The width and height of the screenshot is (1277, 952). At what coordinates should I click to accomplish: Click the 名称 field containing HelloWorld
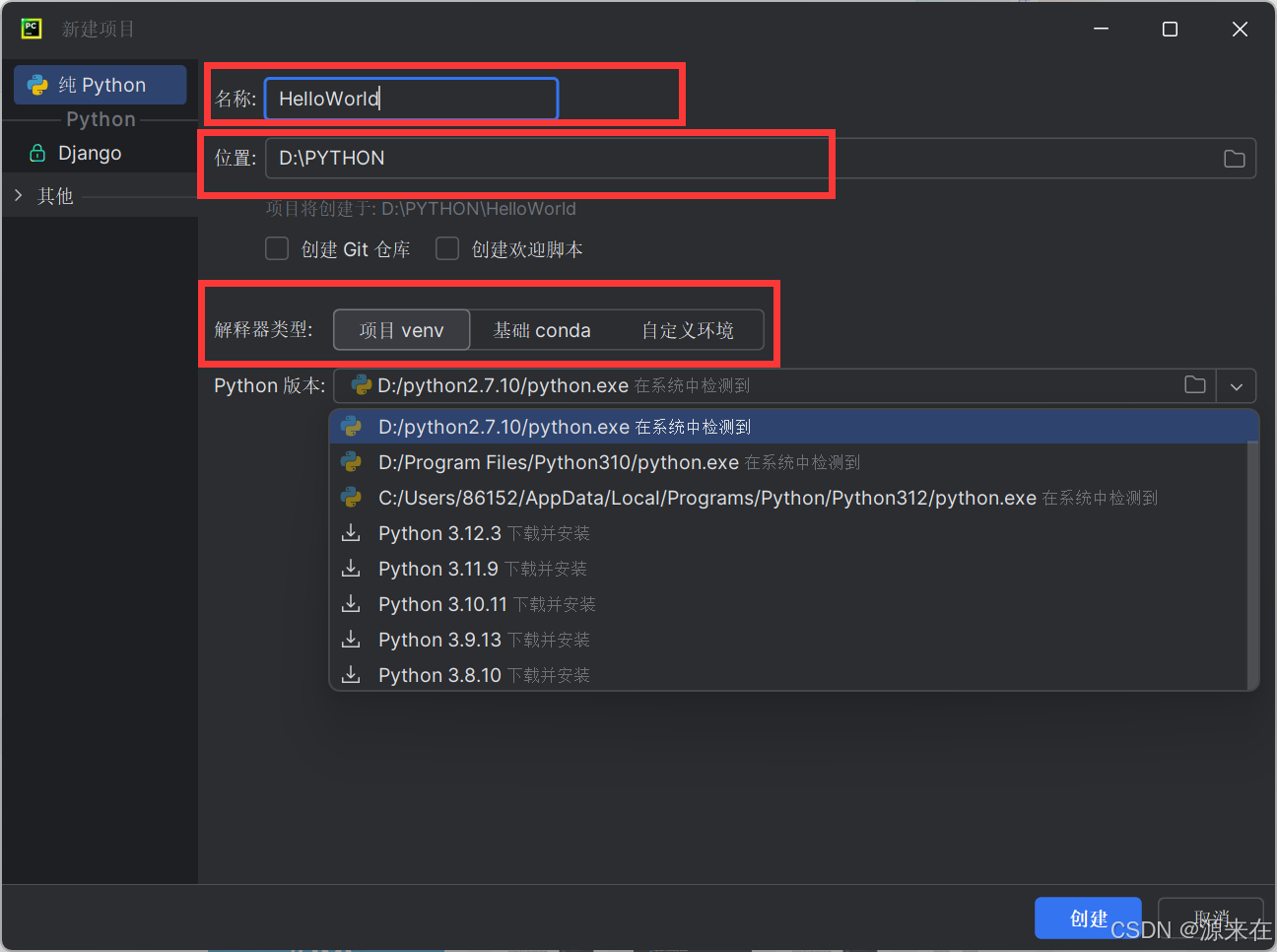tap(411, 99)
